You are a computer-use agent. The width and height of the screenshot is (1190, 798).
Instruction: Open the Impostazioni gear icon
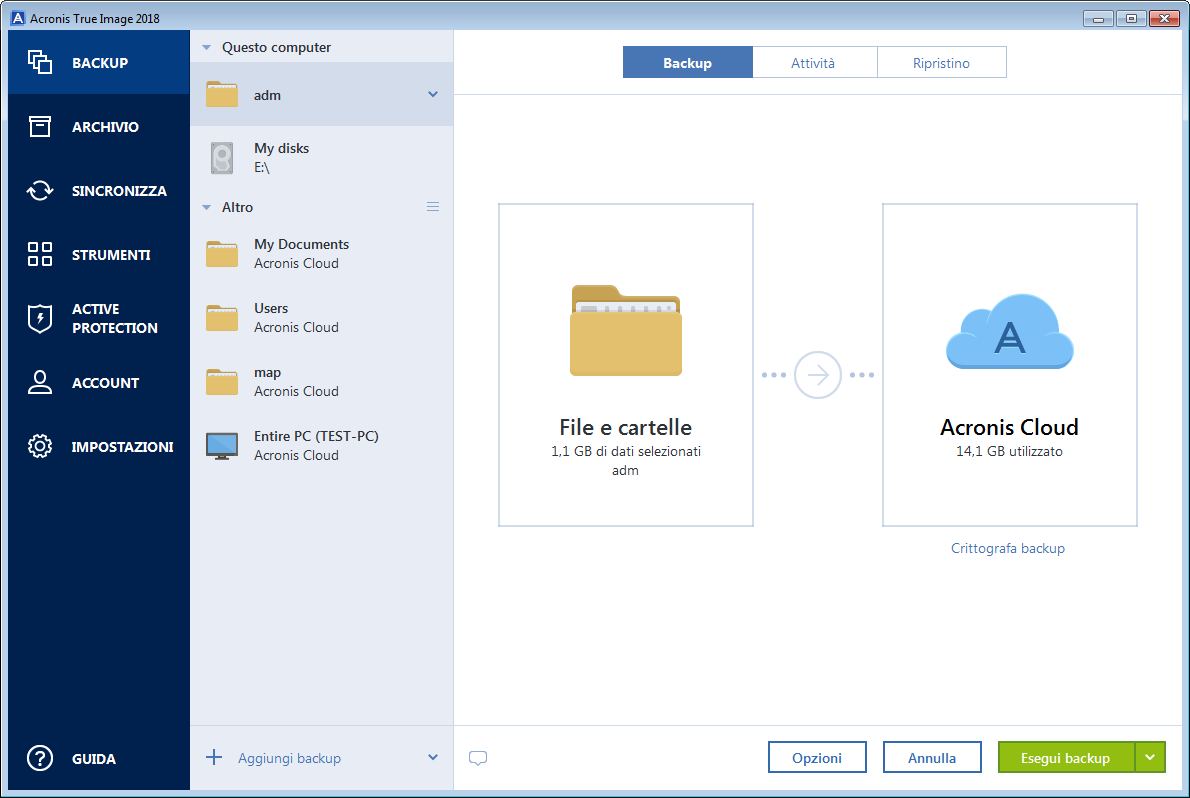(39, 446)
